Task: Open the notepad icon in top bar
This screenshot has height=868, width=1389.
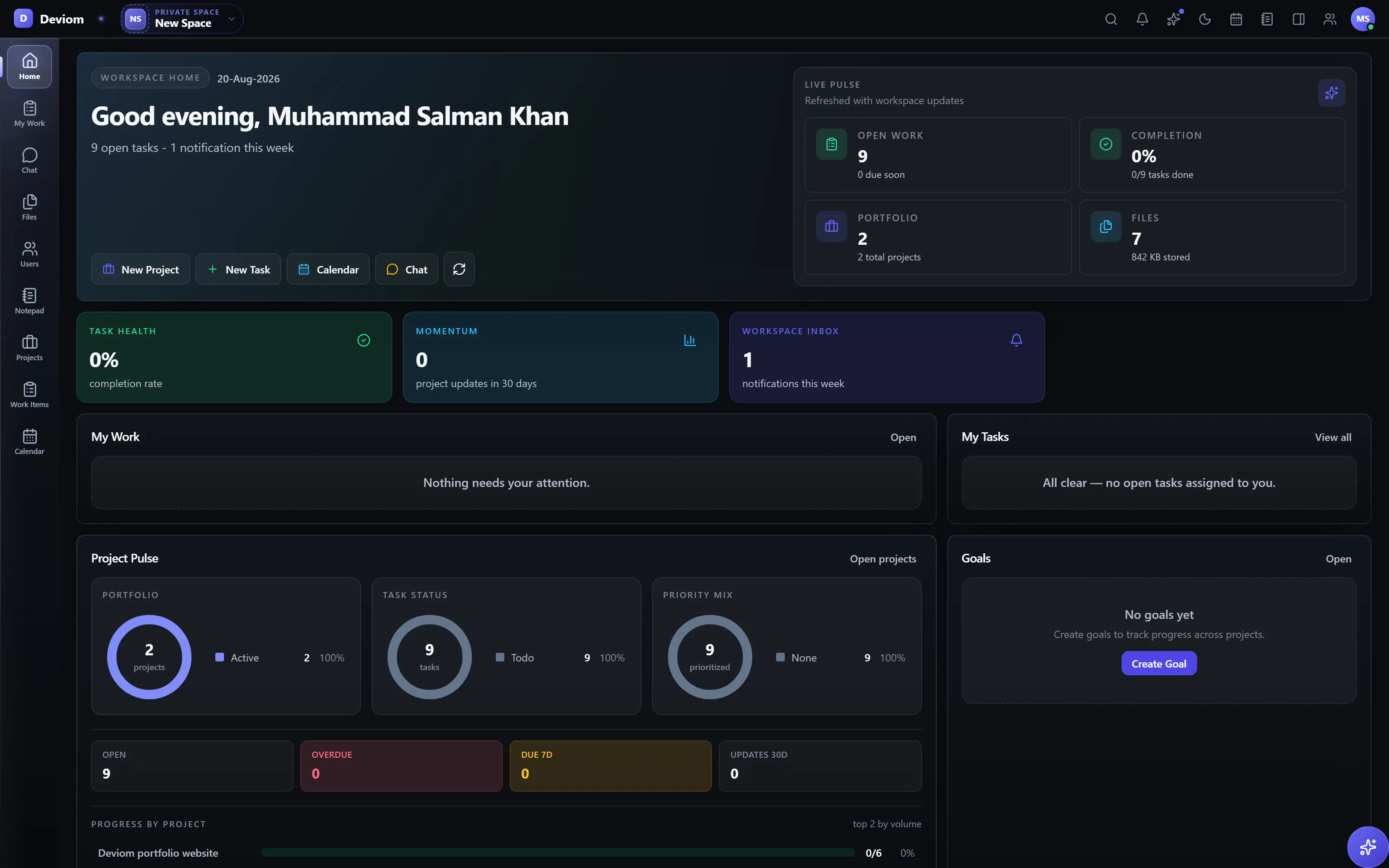Action: [1267, 19]
